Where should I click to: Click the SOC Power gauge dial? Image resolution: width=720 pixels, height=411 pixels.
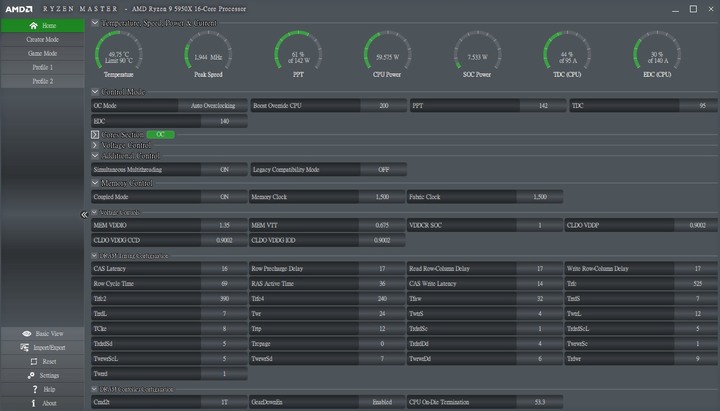[478, 52]
